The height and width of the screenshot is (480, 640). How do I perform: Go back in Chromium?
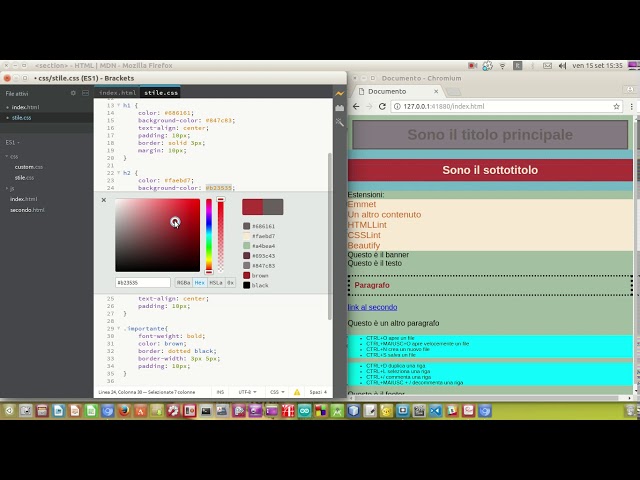[x=356, y=106]
